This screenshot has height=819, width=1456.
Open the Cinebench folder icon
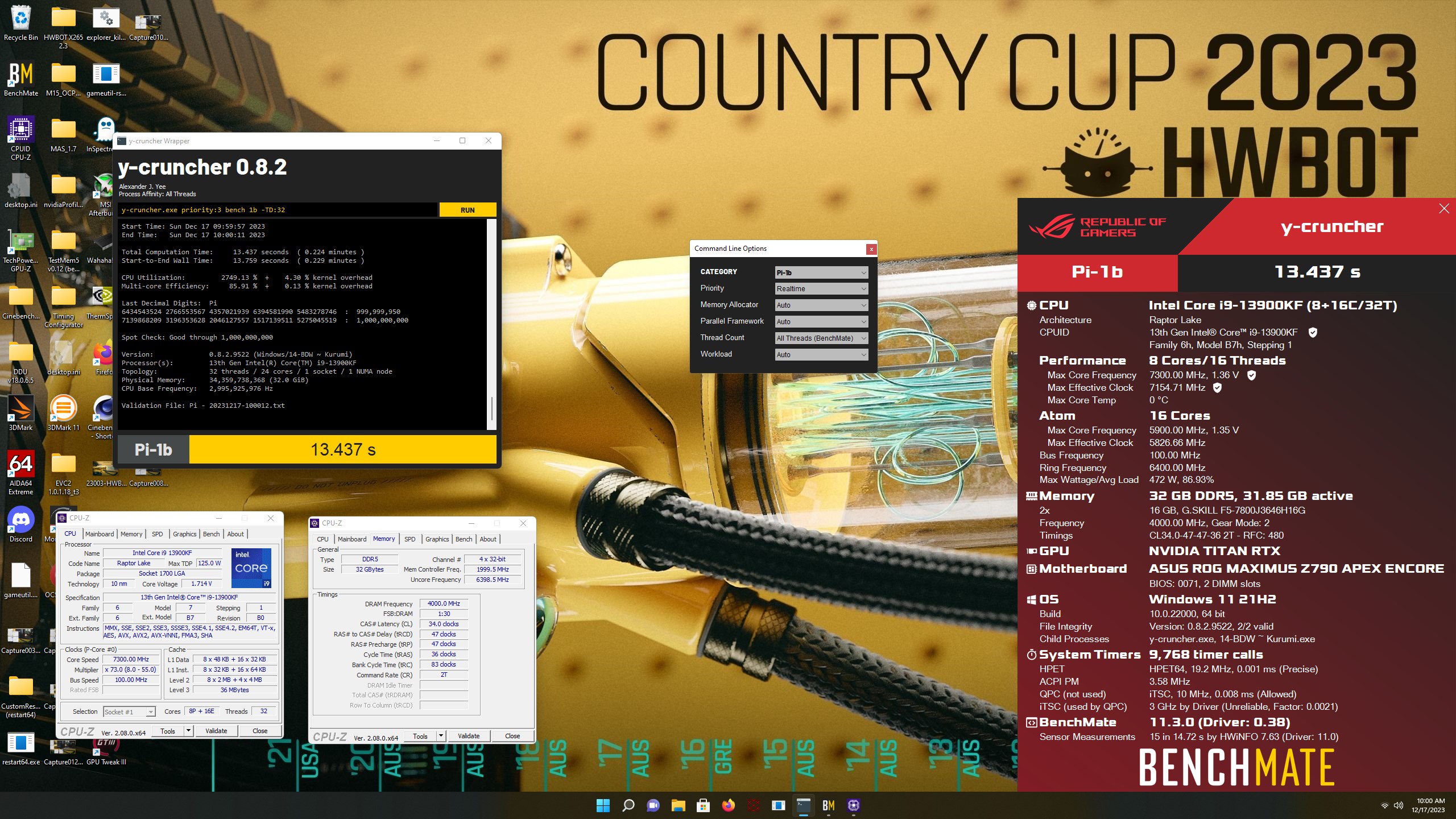coord(20,303)
